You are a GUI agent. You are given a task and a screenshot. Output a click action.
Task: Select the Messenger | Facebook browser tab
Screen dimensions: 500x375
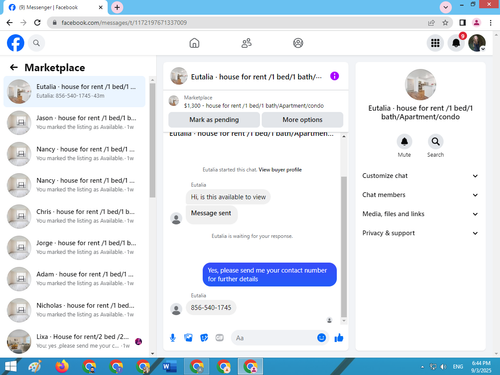55,7
